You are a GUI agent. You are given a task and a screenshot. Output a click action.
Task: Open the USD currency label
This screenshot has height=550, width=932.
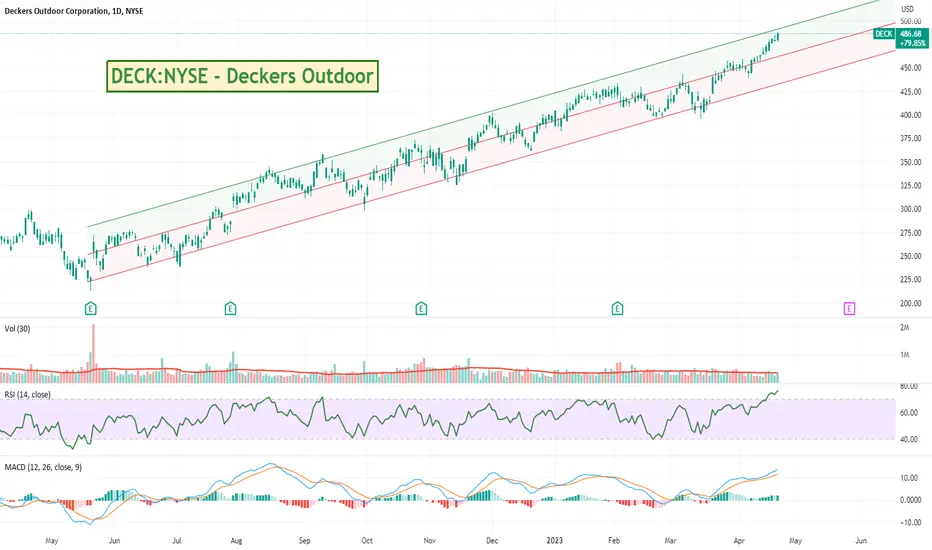(x=907, y=9)
